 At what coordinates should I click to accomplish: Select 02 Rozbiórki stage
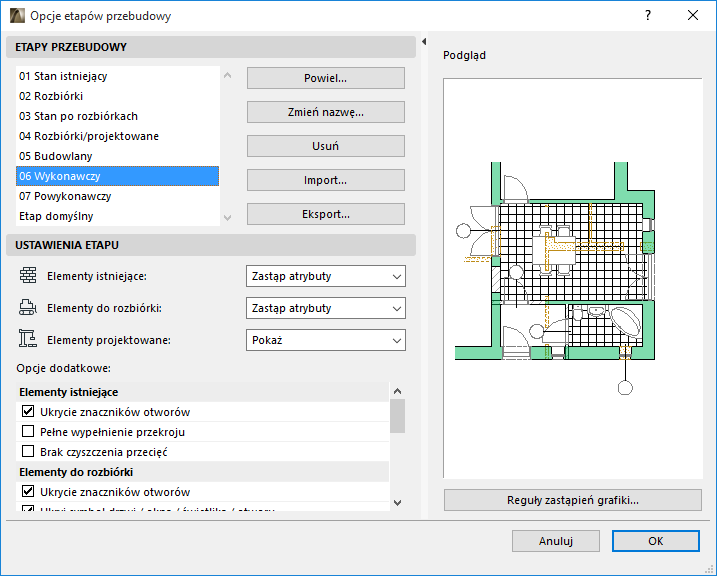pyautogui.click(x=118, y=96)
